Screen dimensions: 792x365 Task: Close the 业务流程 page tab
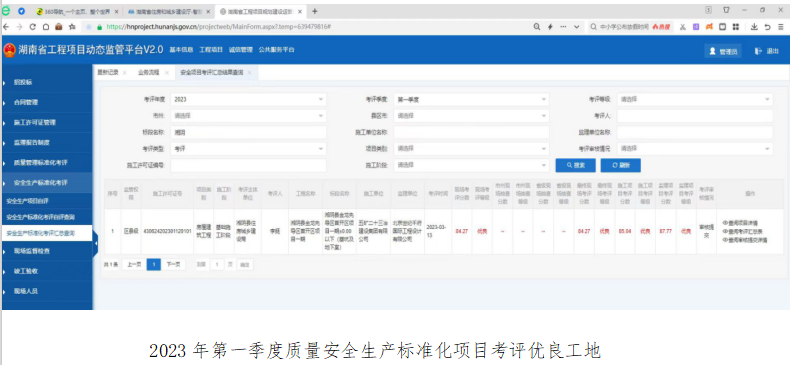(x=167, y=73)
